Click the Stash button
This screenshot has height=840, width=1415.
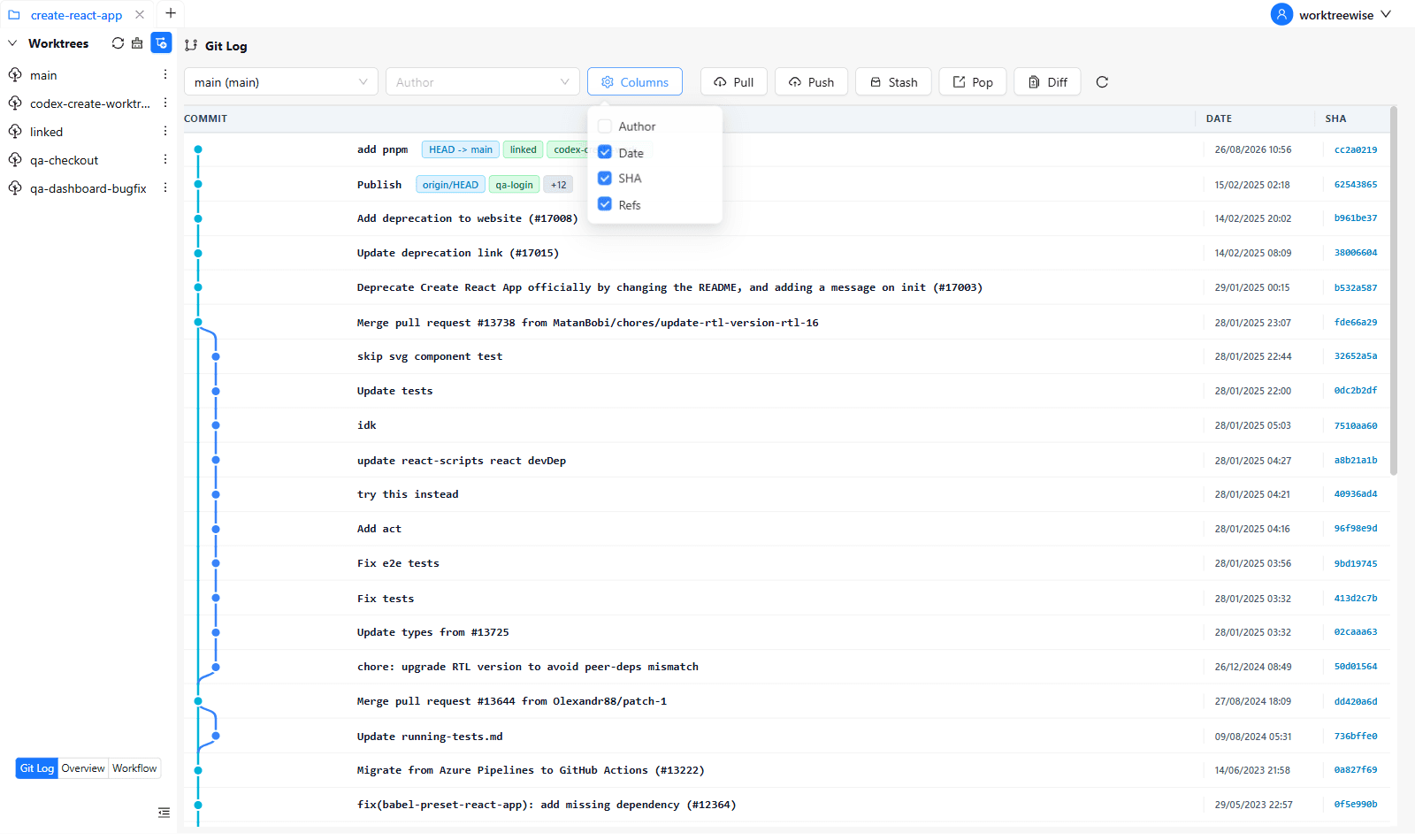pyautogui.click(x=893, y=82)
